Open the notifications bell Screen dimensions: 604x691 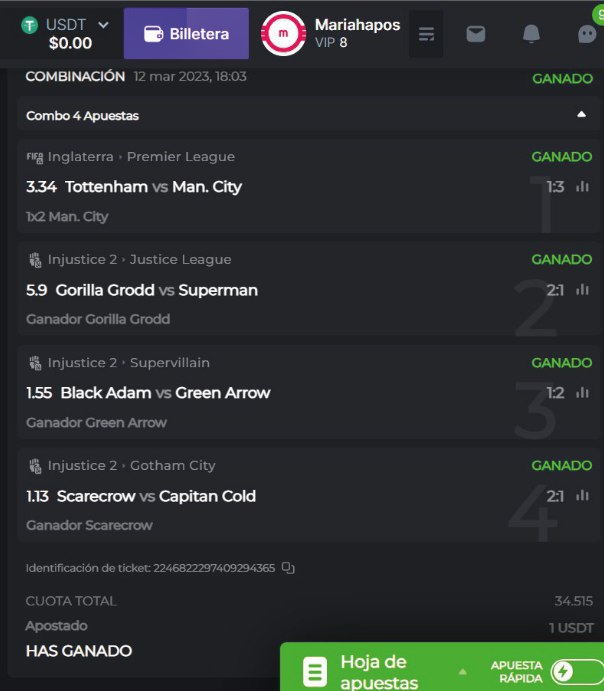pyautogui.click(x=531, y=34)
